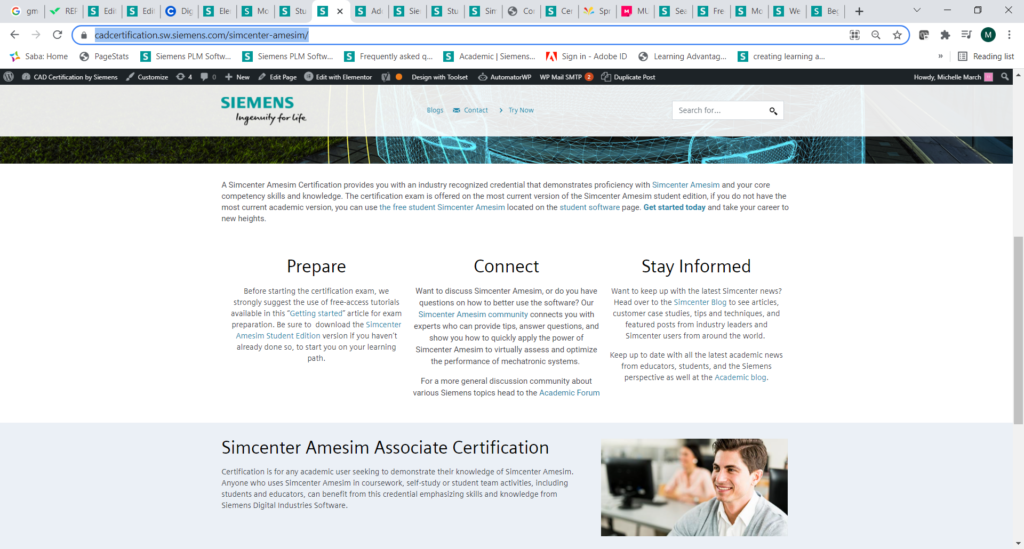1024x549 pixels.
Task: Open the Learning Advantag... bookmark
Action: [682, 57]
